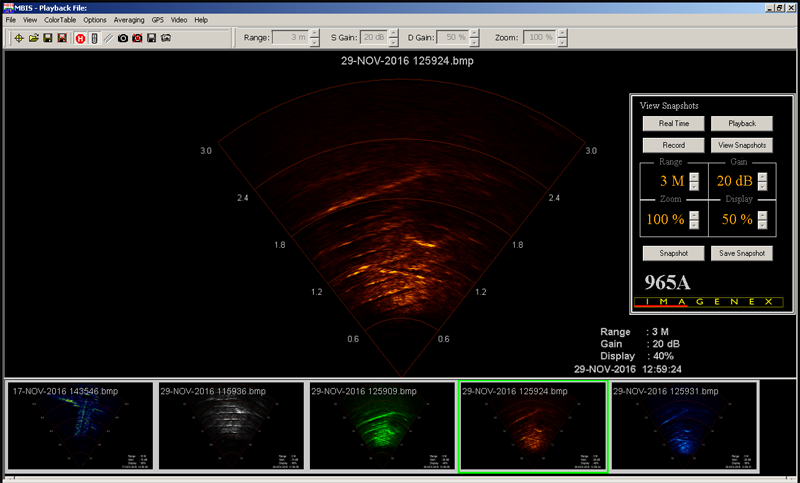Open a file with the folder icon
Screen dimensions: 800x483
click(x=33, y=38)
